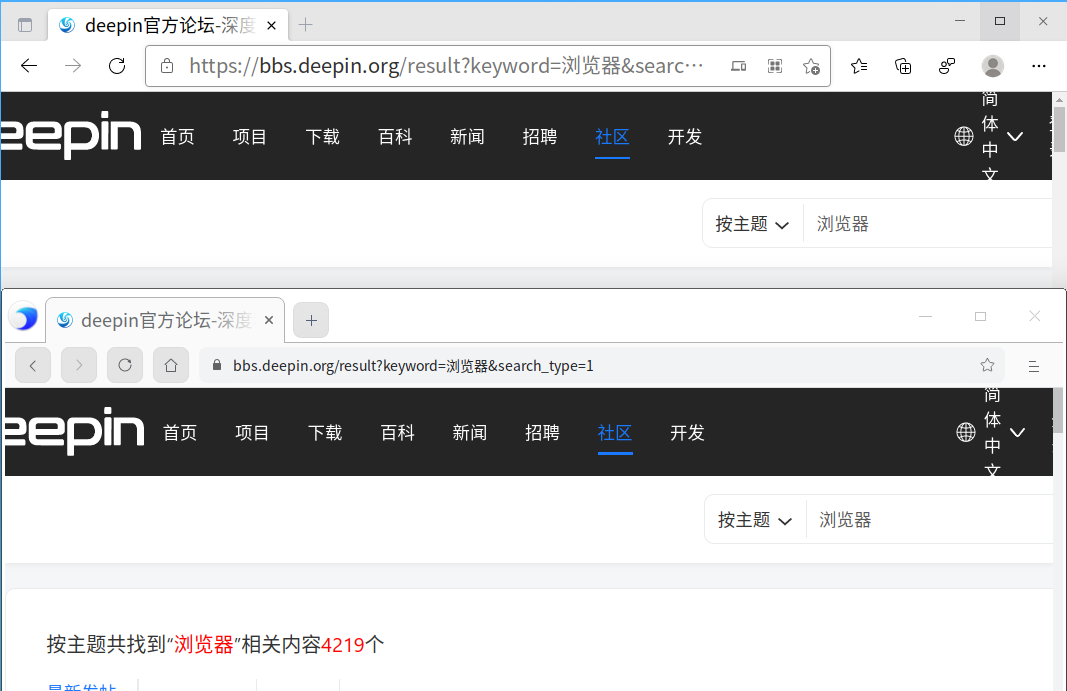Image resolution: width=1067 pixels, height=691 pixels.
Task: Click globe language icon in deepin browser
Action: (x=966, y=432)
